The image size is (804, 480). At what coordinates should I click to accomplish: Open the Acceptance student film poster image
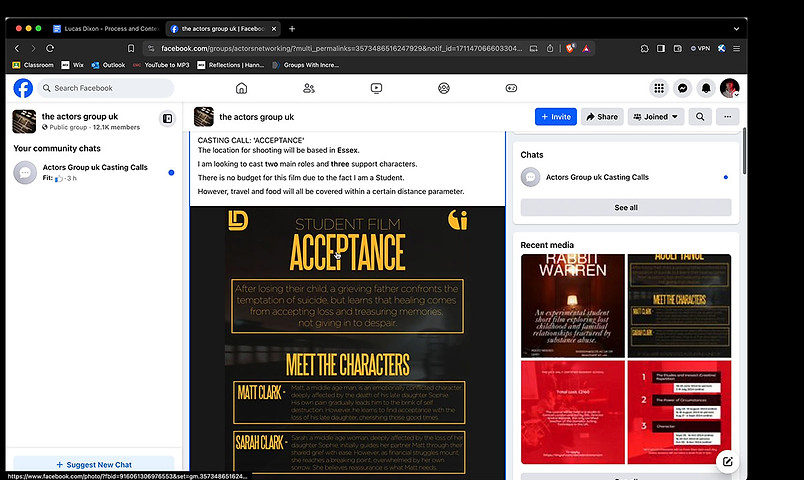click(347, 343)
